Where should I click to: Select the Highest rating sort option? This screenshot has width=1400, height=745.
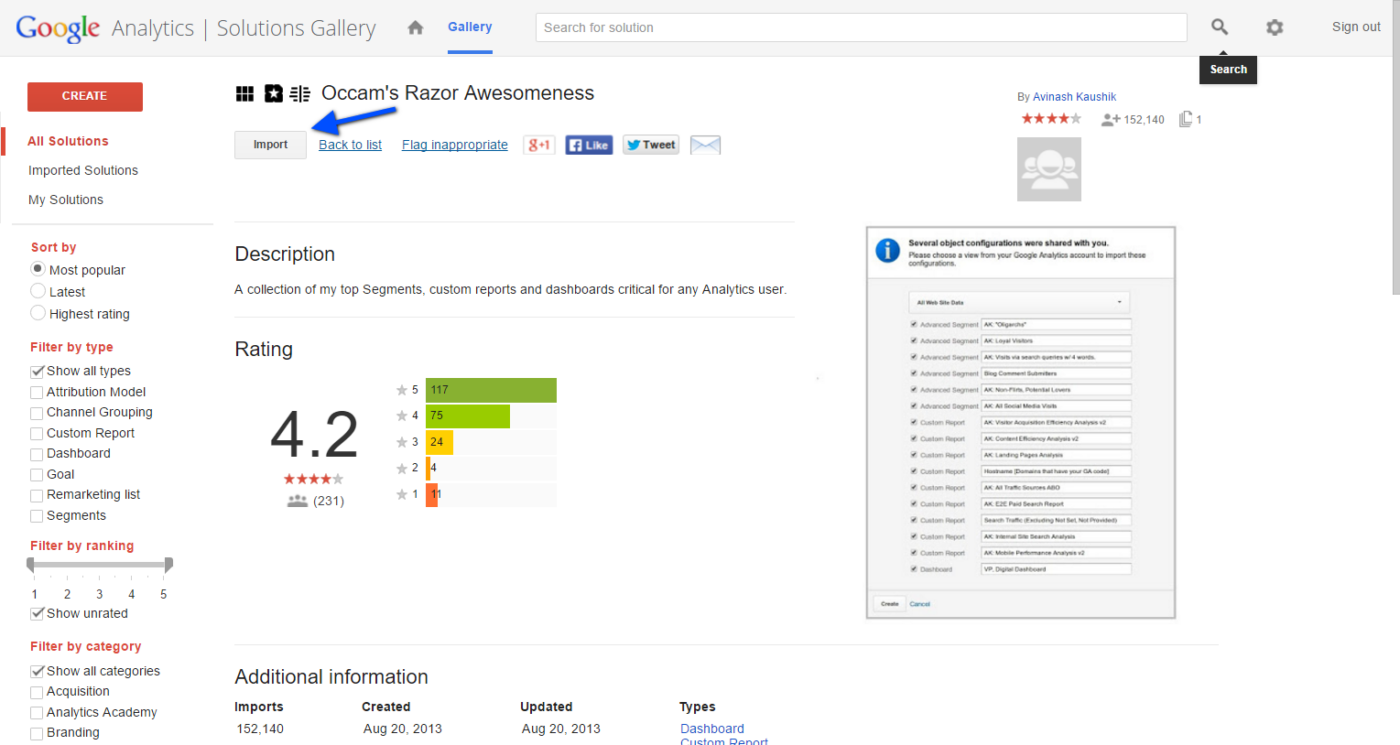38,313
